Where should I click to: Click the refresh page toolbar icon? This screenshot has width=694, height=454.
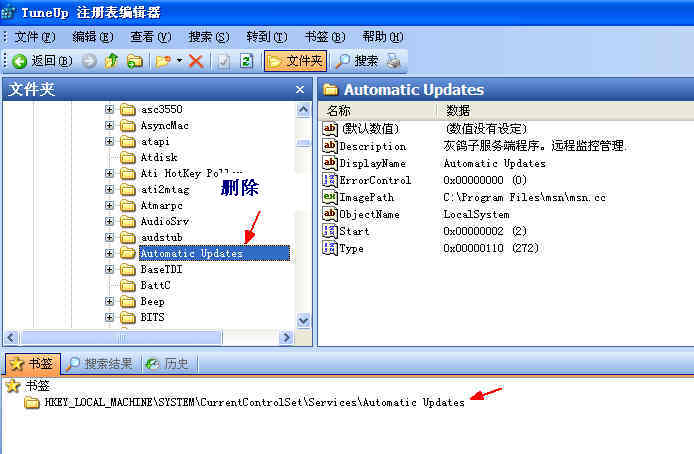[247, 61]
